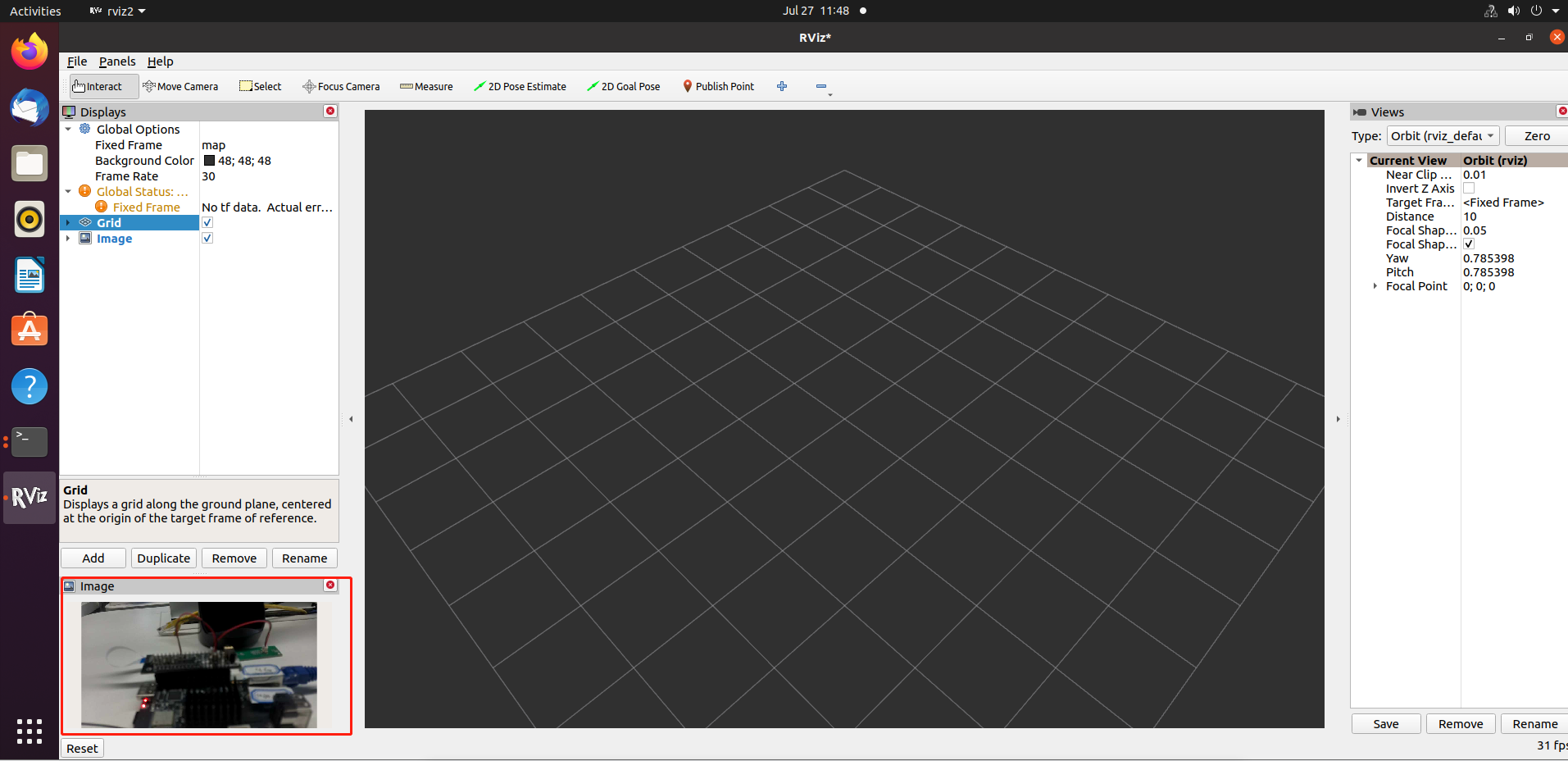
Task: Activate the Publish Point tool
Action: tap(718, 86)
